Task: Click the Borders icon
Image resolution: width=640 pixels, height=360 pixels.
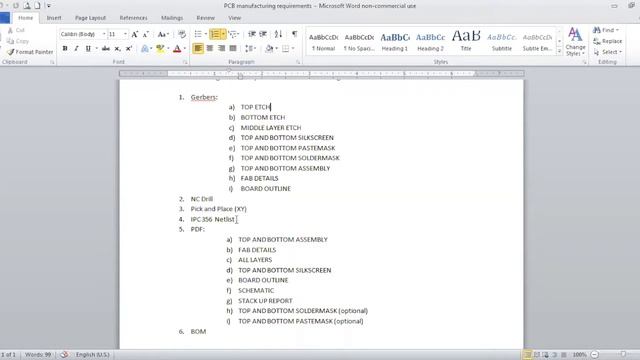Action: click(x=285, y=49)
